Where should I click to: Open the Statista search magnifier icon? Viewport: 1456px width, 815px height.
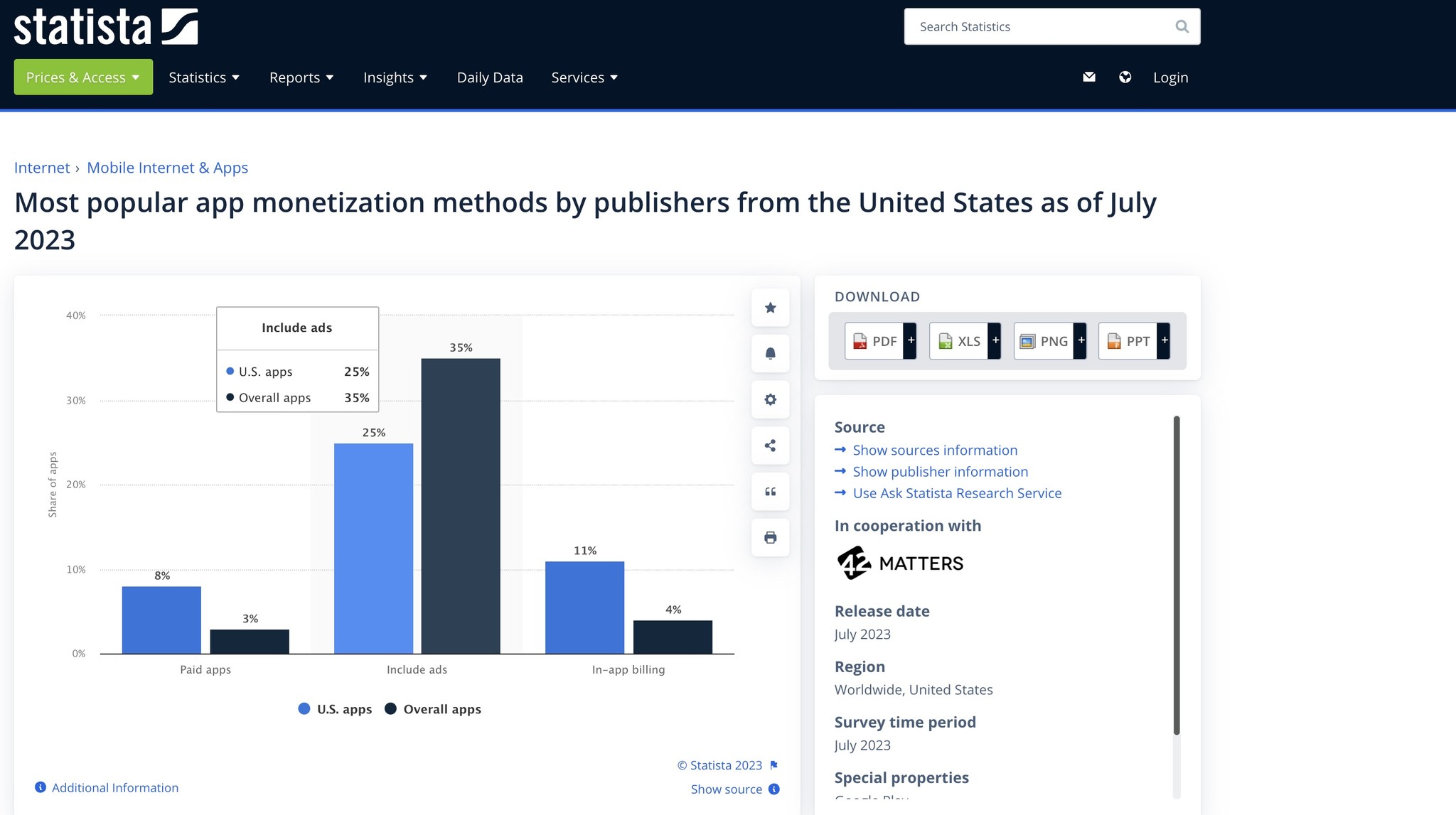click(1182, 26)
